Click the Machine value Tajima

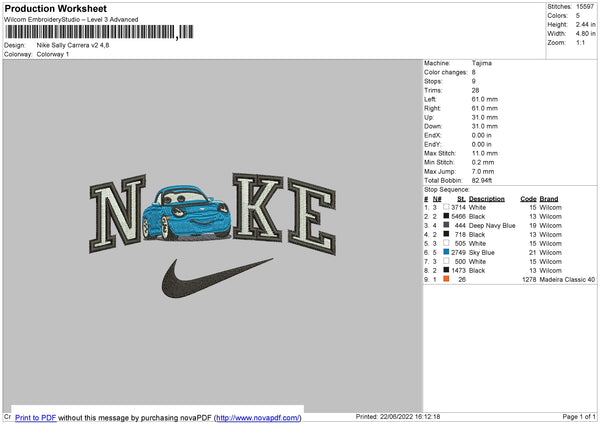(481, 63)
